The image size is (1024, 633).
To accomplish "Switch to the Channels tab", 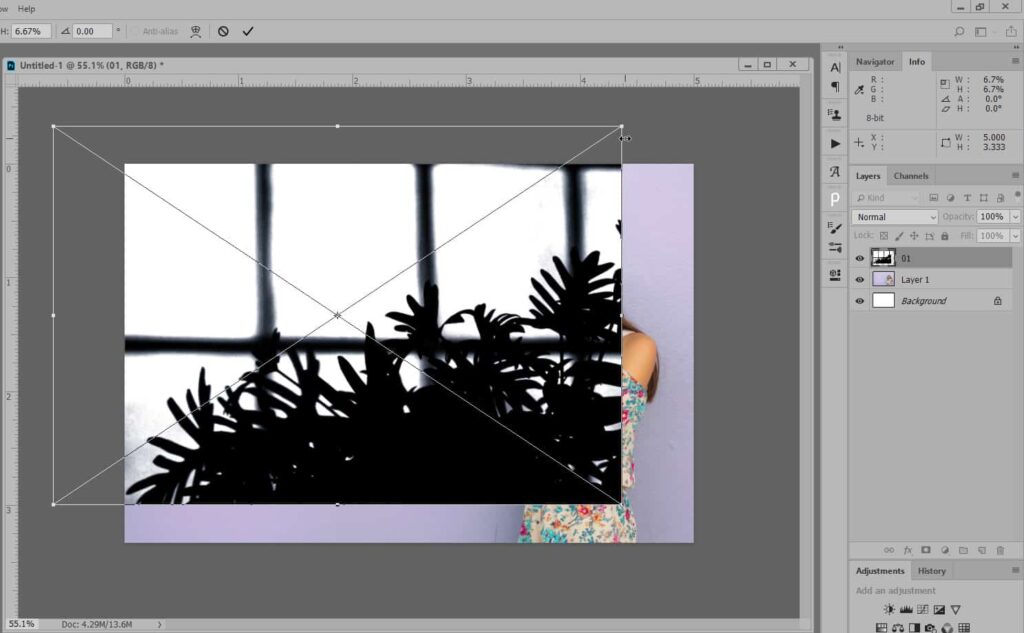I will point(910,176).
